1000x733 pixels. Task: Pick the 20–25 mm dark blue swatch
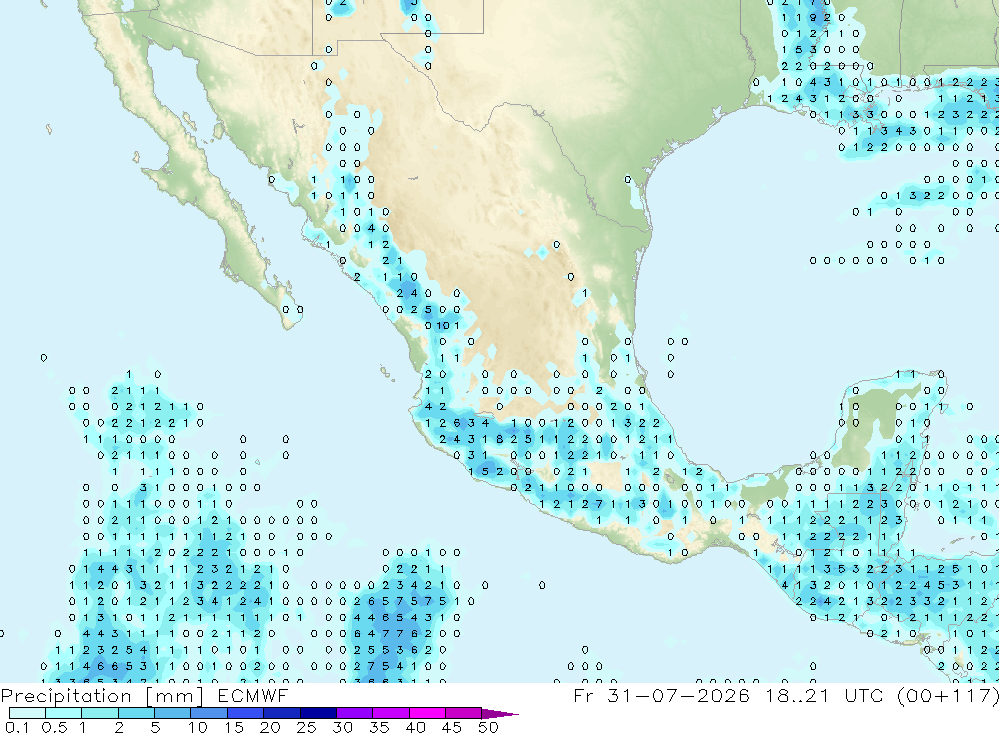282,713
